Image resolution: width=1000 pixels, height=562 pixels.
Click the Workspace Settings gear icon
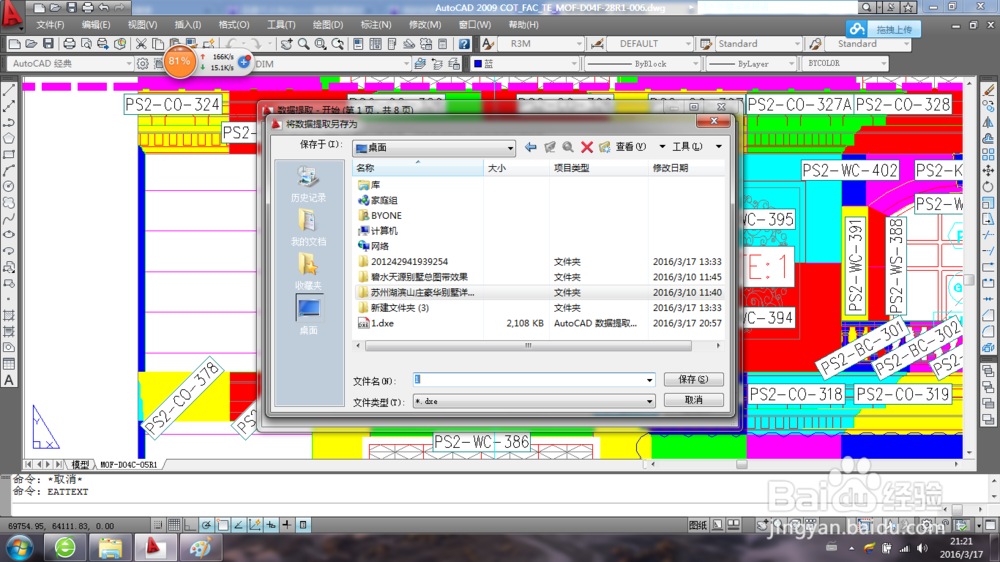142,64
